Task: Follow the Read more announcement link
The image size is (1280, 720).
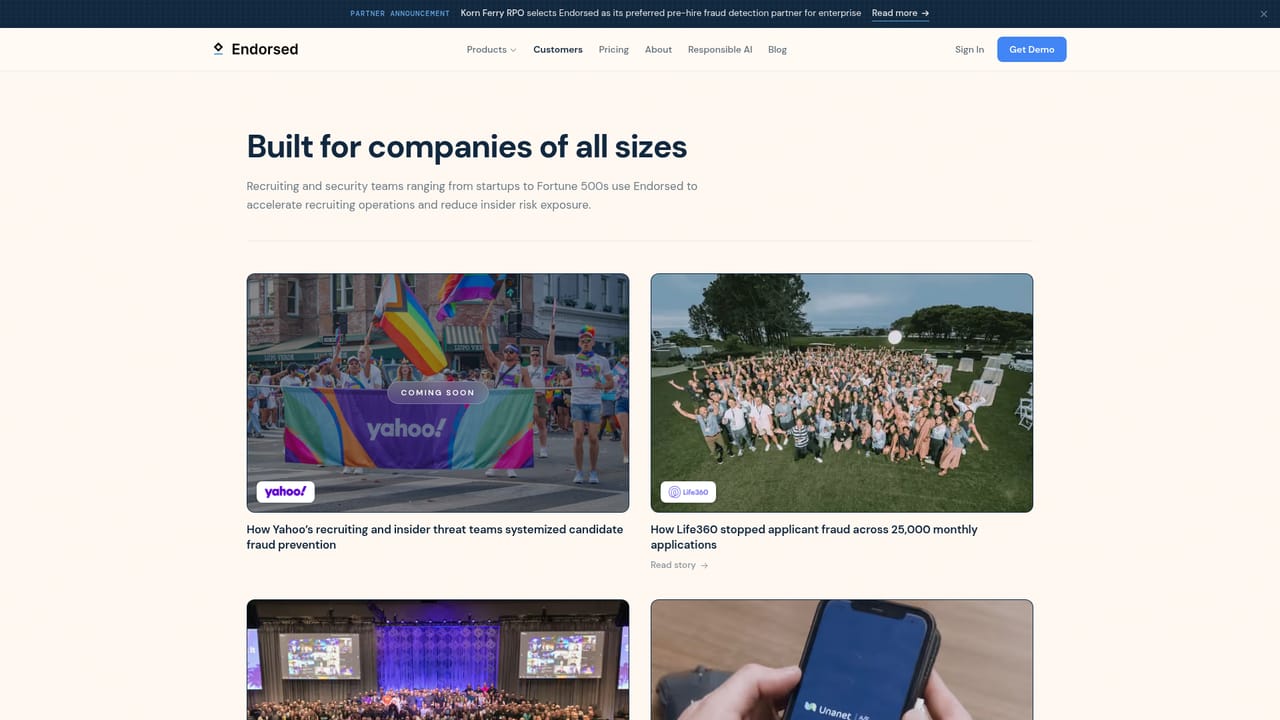Action: [900, 13]
